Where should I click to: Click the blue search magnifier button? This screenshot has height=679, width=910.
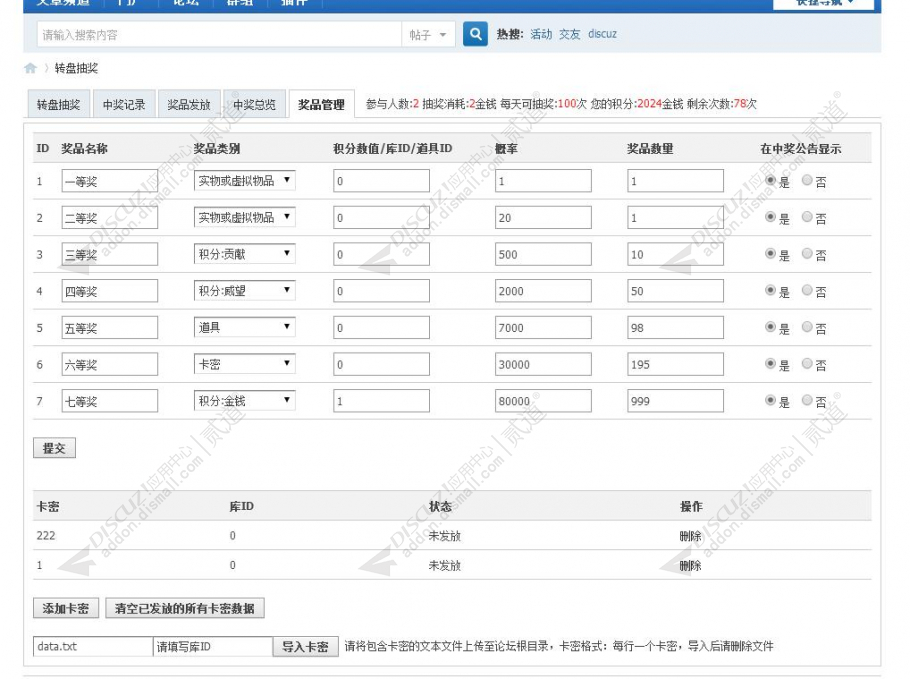(x=475, y=34)
